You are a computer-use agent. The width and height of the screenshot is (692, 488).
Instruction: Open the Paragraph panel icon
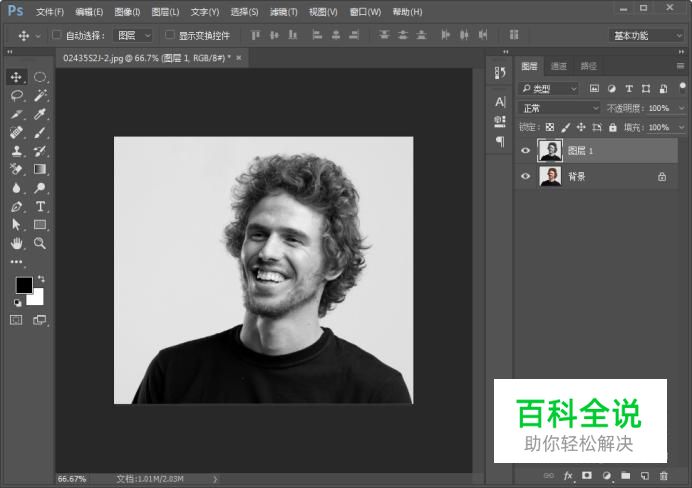coord(500,141)
